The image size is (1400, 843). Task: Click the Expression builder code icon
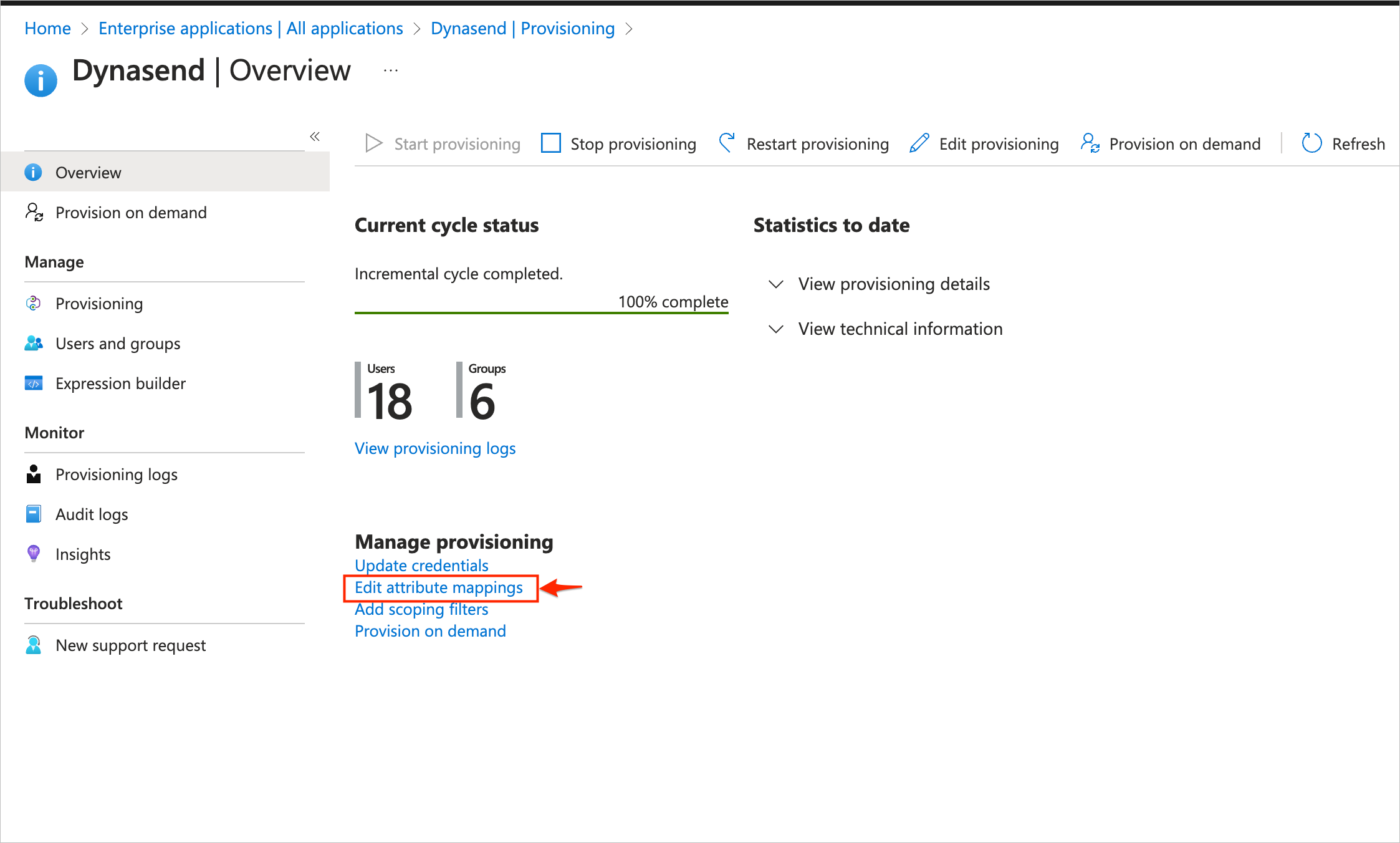click(34, 383)
